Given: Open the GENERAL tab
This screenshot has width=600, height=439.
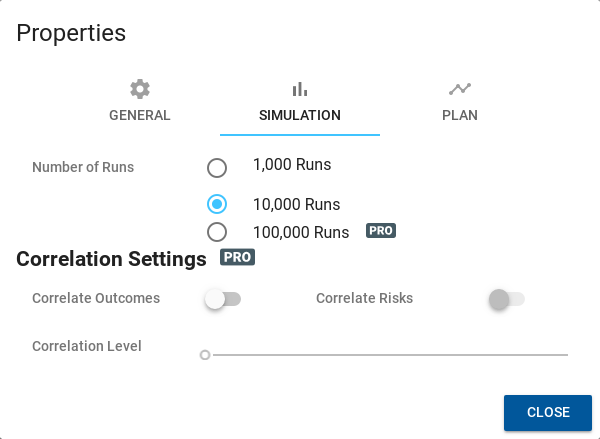Looking at the screenshot, I should 140,103.
